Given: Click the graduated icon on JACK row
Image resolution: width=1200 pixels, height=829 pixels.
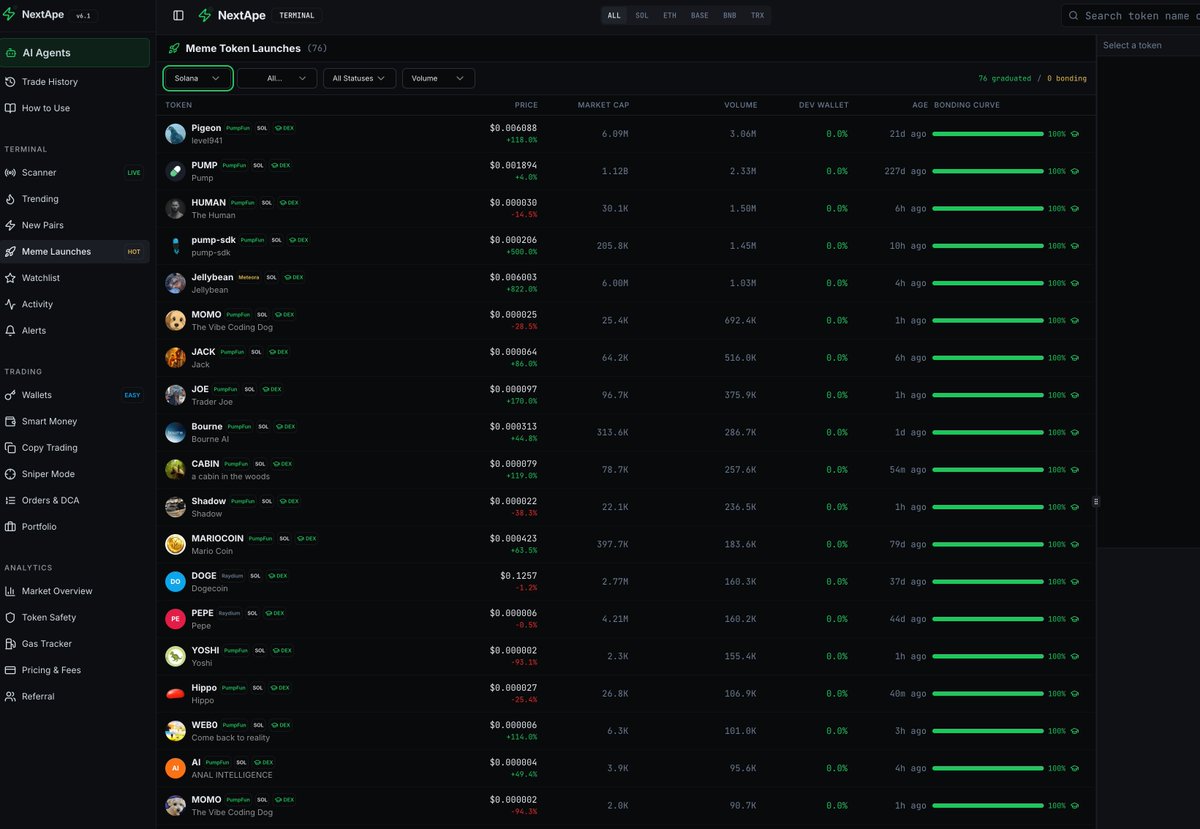Looking at the screenshot, I should [1075, 358].
